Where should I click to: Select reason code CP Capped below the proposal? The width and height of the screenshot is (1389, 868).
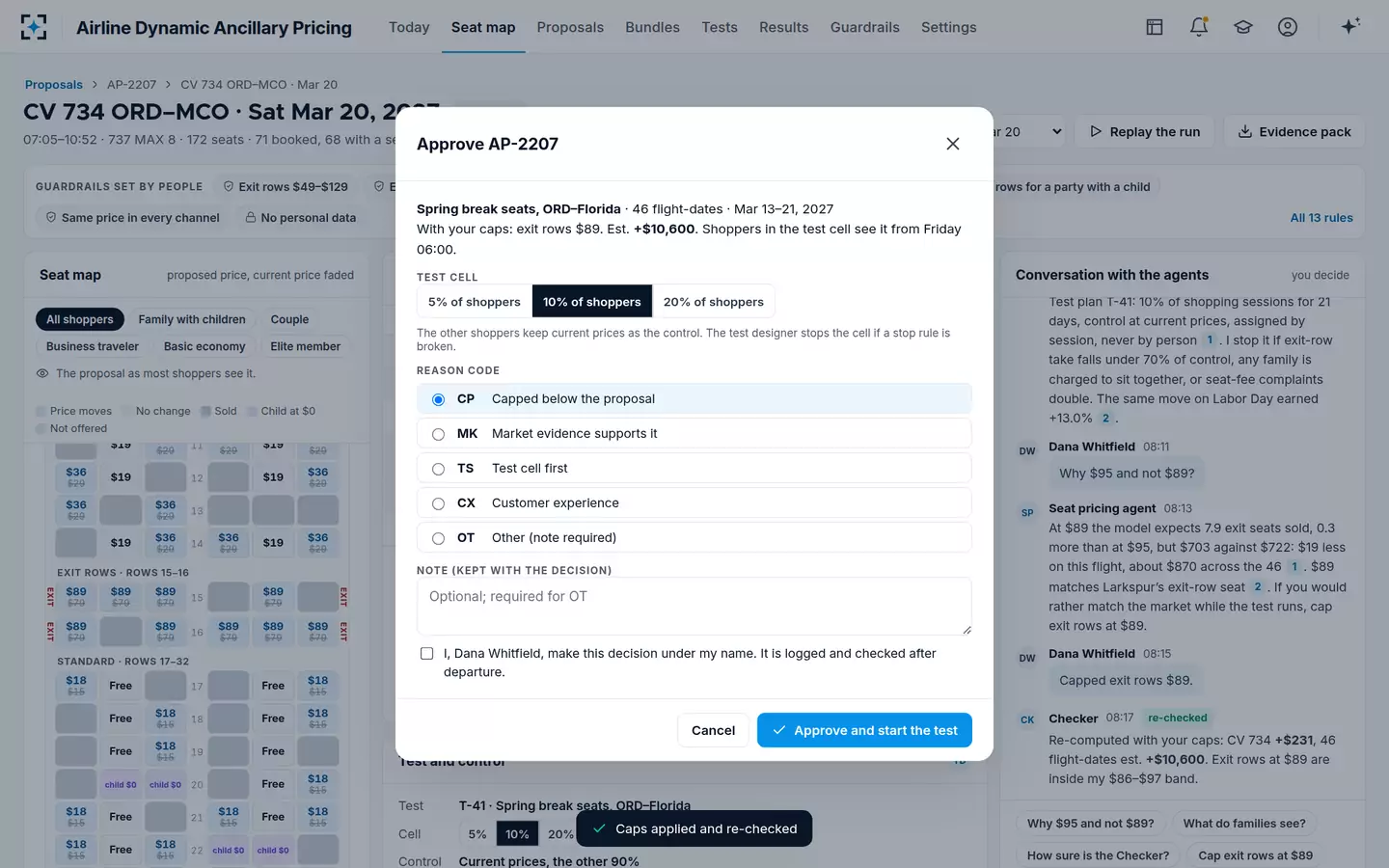[694, 399]
